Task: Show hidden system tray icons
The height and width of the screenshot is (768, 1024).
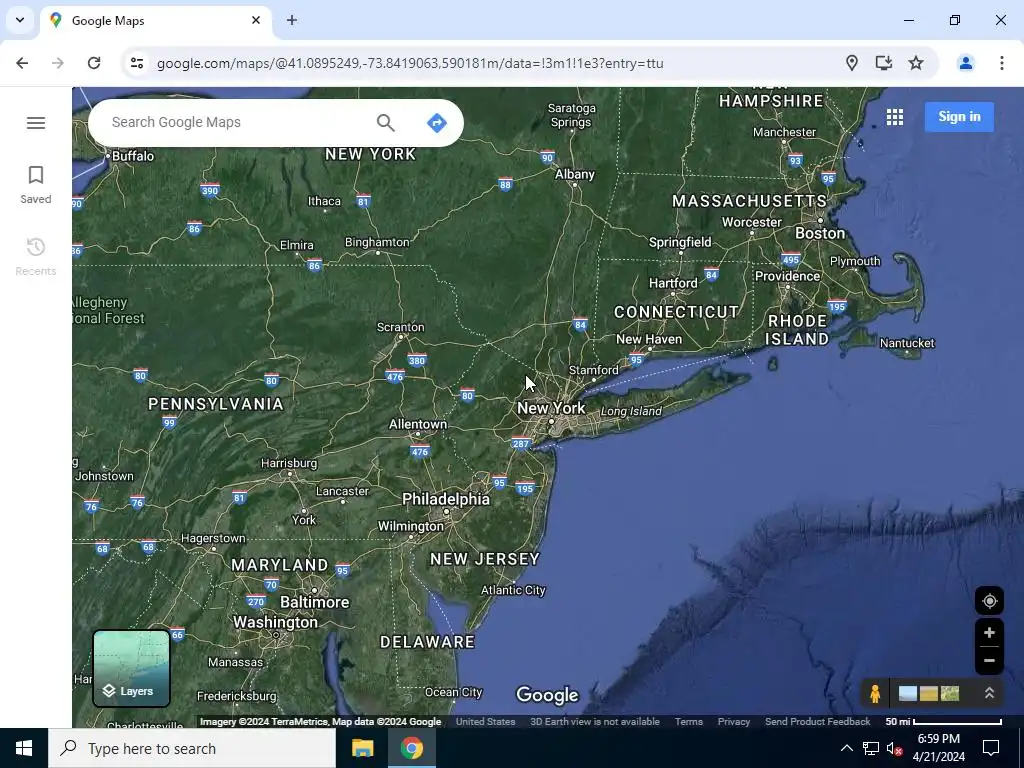Action: click(x=846, y=748)
